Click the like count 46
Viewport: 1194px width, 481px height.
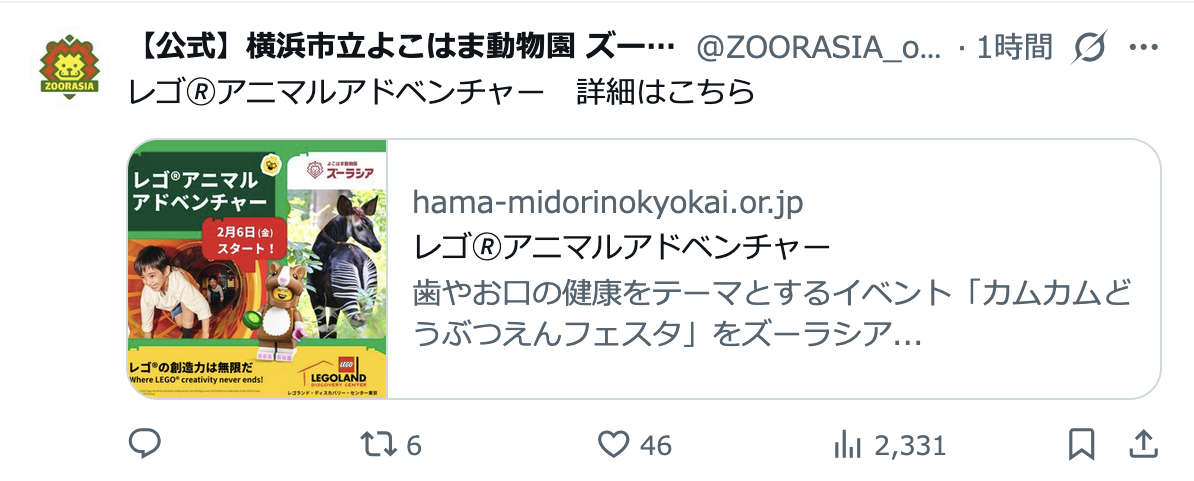tap(656, 445)
